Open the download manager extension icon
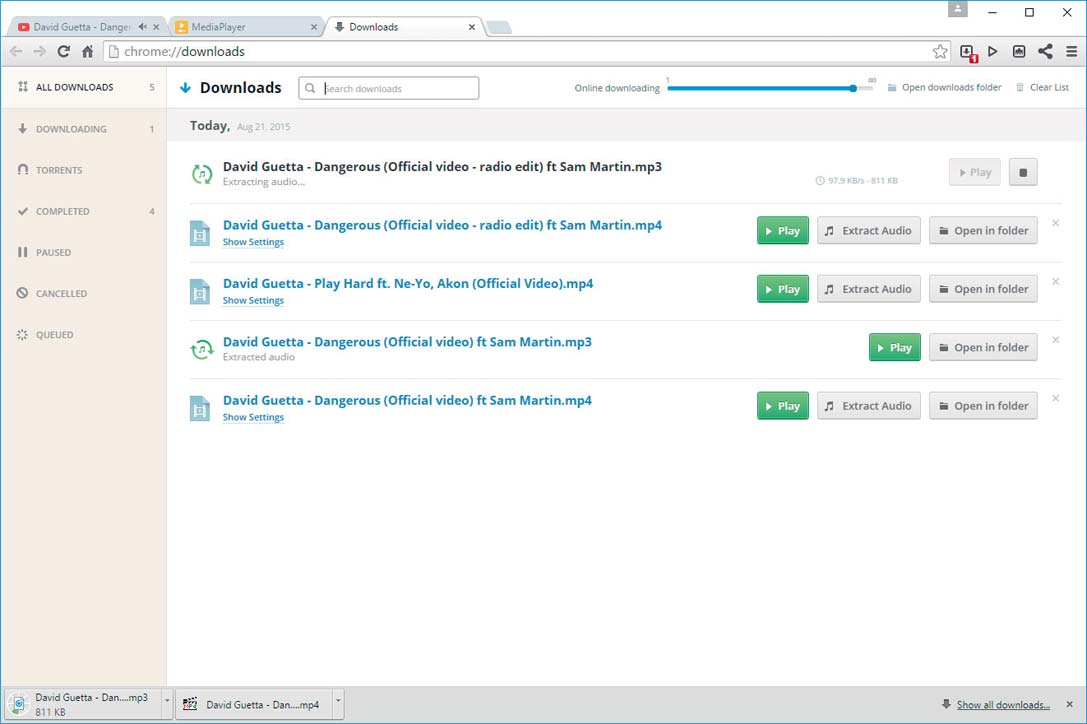The width and height of the screenshot is (1087, 724). [x=968, y=52]
